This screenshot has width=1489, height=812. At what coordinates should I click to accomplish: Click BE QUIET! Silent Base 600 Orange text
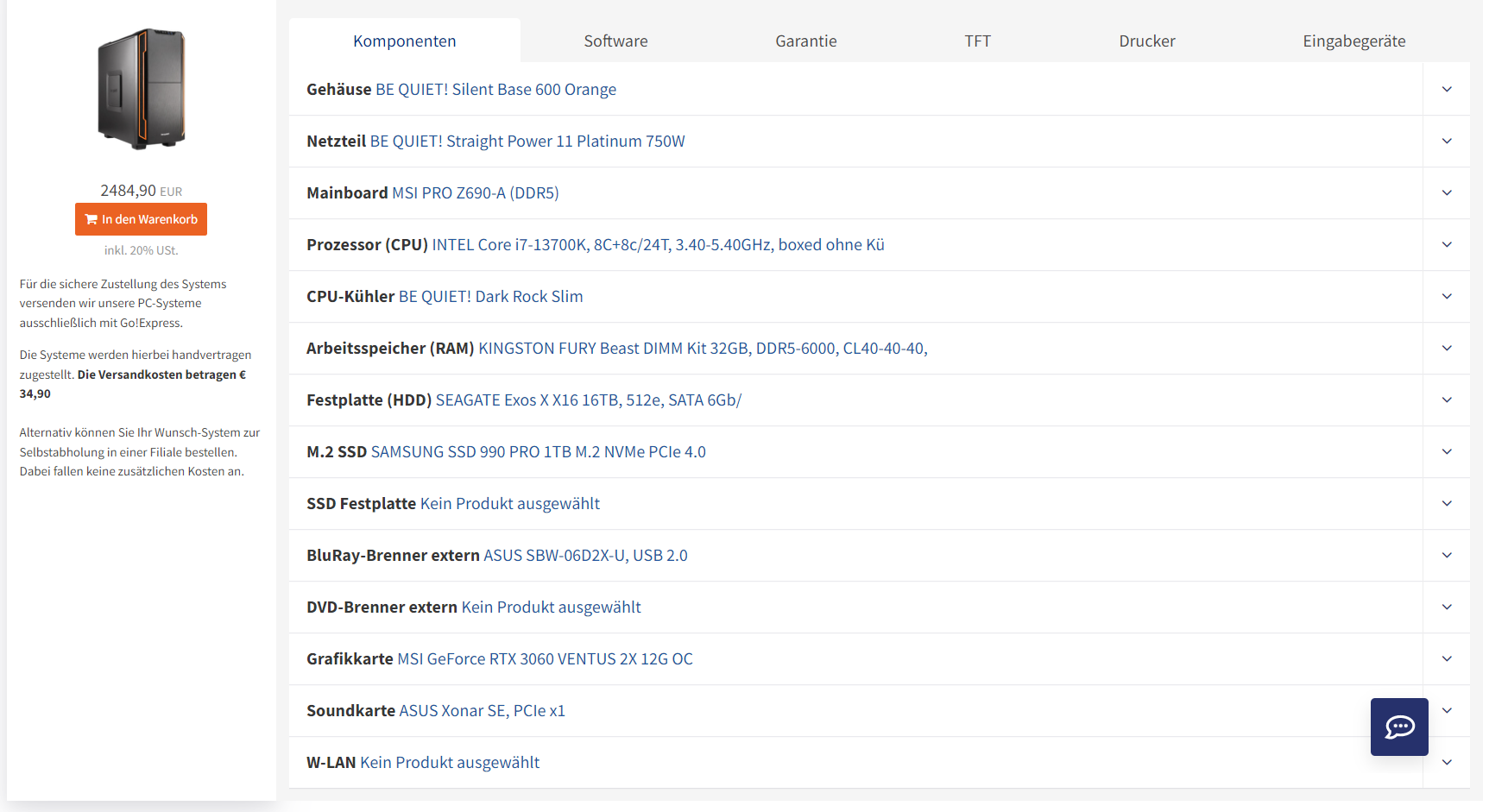[495, 90]
